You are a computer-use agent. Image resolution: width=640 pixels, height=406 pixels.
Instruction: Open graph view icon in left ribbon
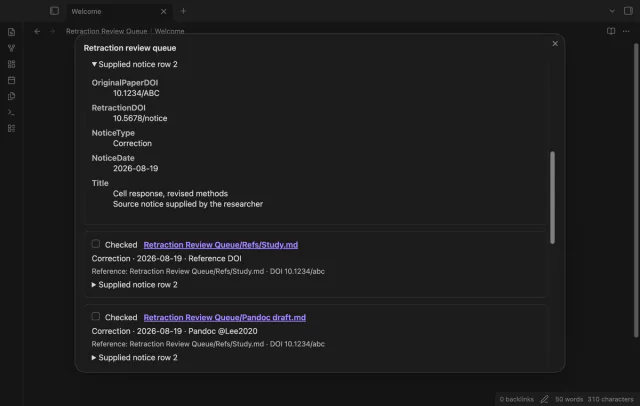pos(11,48)
